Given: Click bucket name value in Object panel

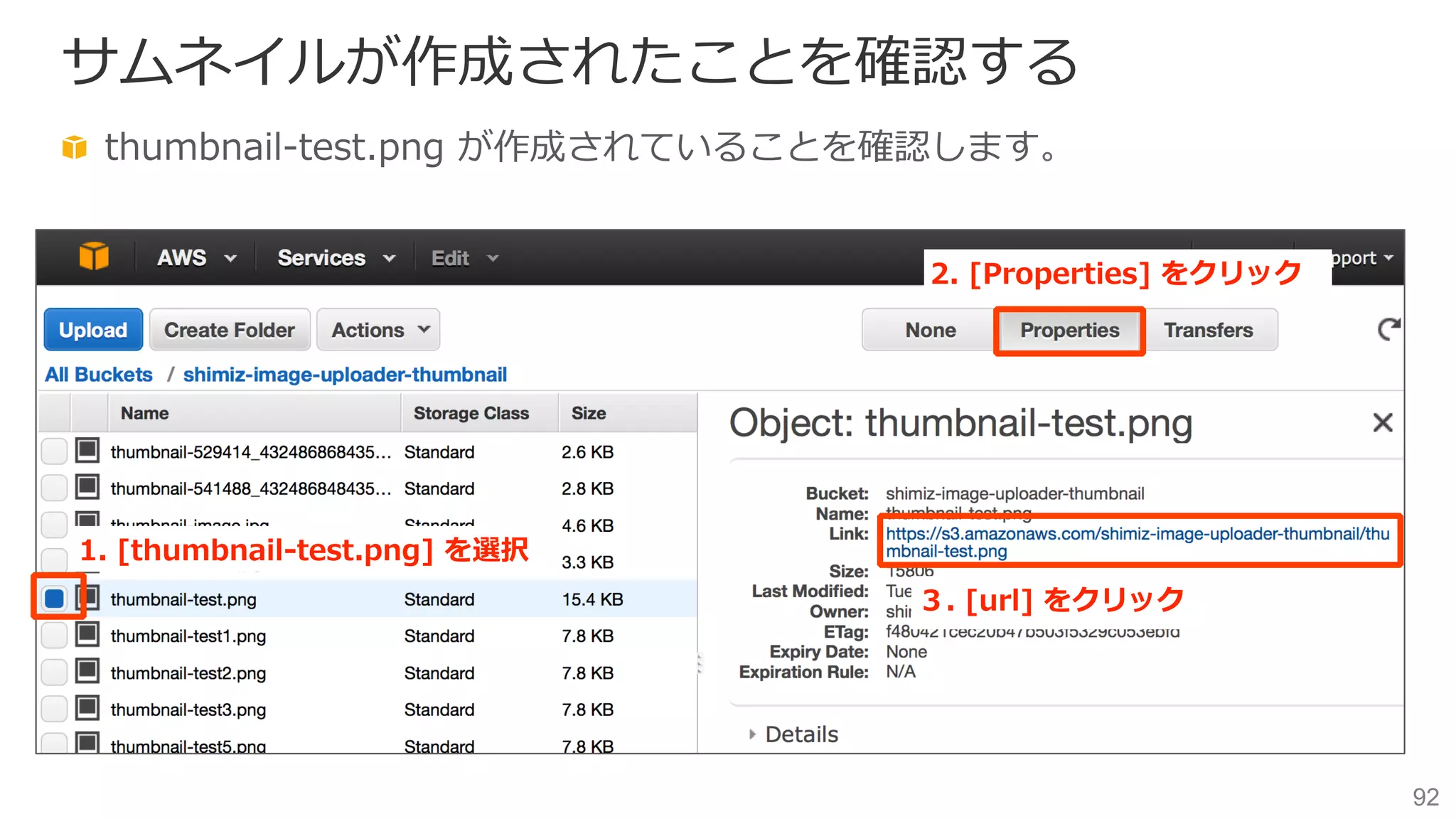Looking at the screenshot, I should [x=1015, y=493].
